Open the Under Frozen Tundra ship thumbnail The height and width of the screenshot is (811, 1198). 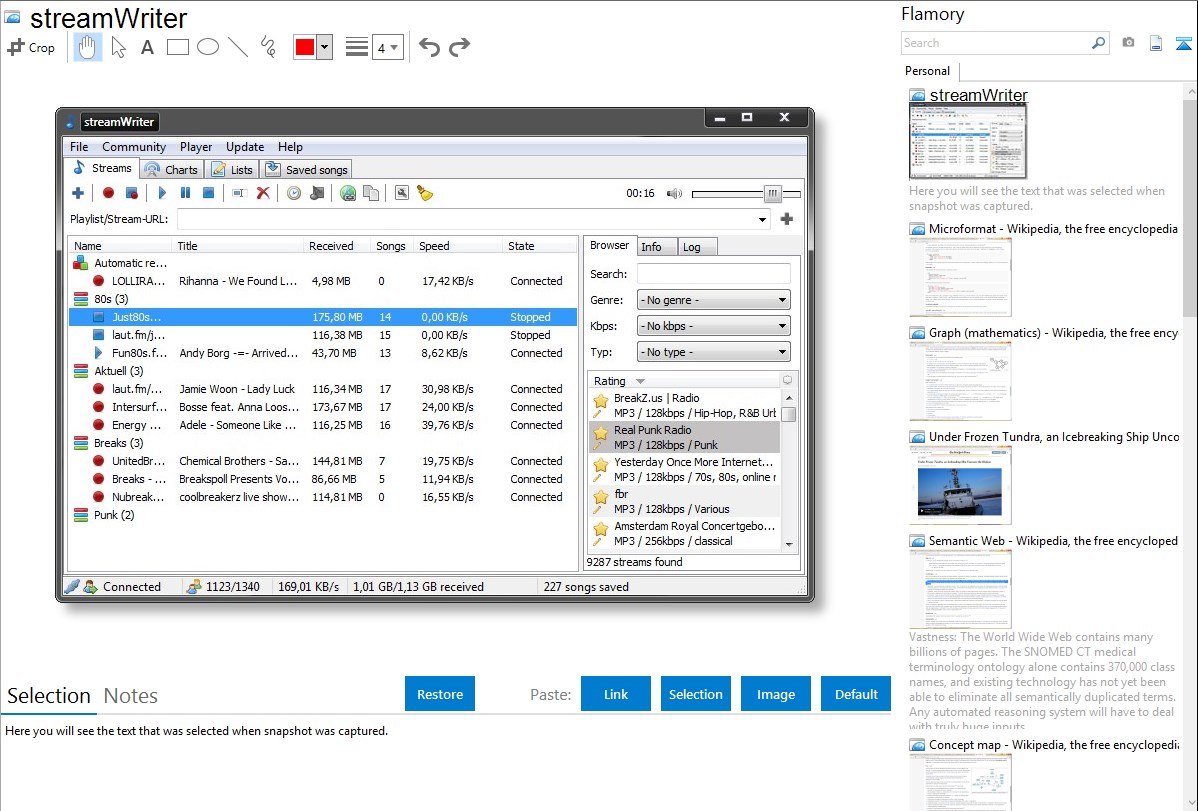point(960,485)
